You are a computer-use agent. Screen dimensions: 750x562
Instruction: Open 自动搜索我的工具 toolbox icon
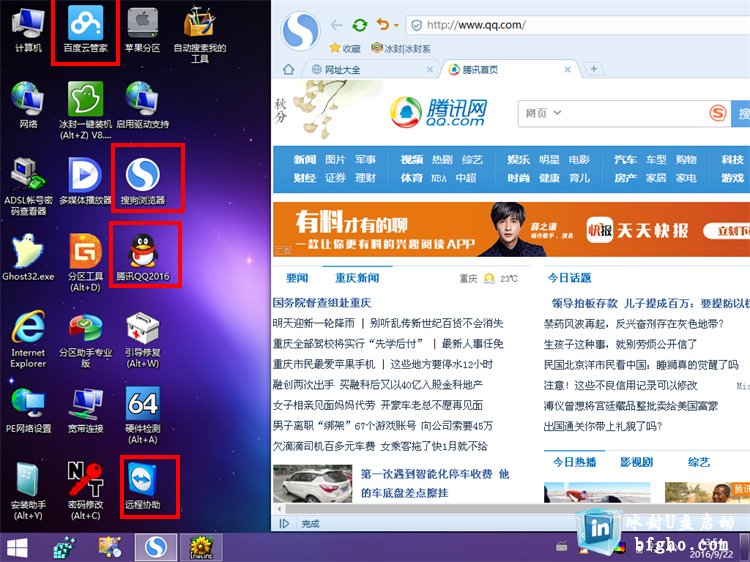199,36
